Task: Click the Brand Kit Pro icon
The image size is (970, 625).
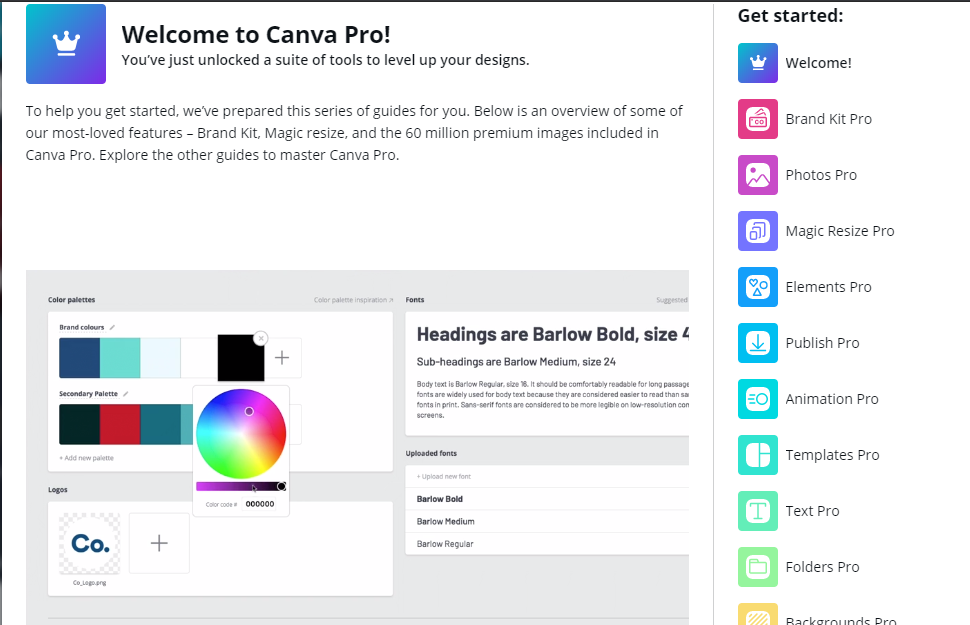Action: (x=757, y=119)
